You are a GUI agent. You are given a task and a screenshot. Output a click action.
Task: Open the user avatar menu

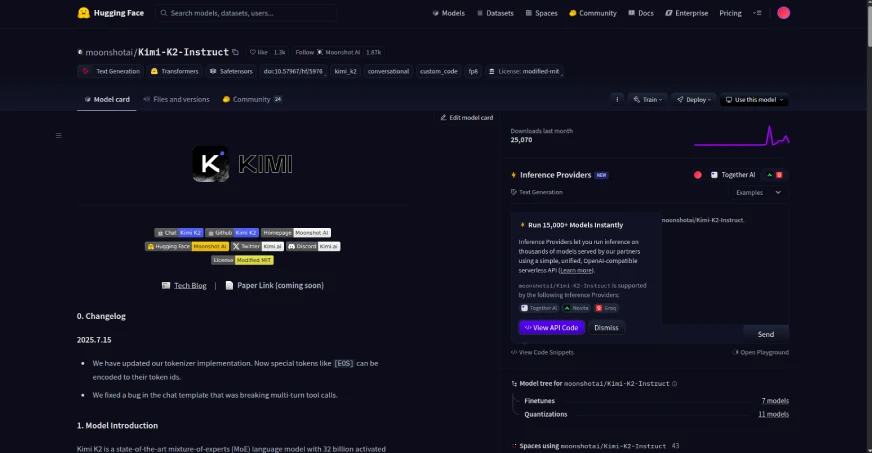(x=783, y=13)
